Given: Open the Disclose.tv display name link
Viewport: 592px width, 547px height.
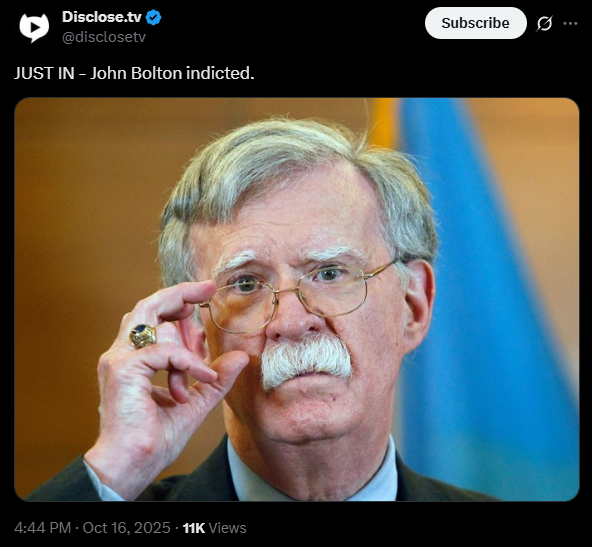Looking at the screenshot, I should click(102, 17).
